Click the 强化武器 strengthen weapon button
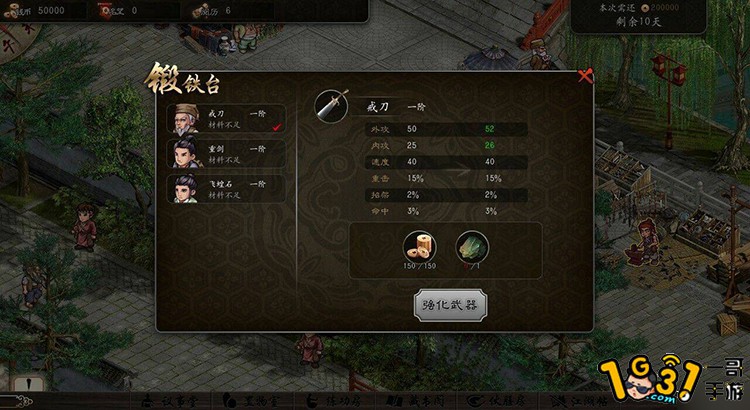This screenshot has width=750, height=410. (x=450, y=305)
